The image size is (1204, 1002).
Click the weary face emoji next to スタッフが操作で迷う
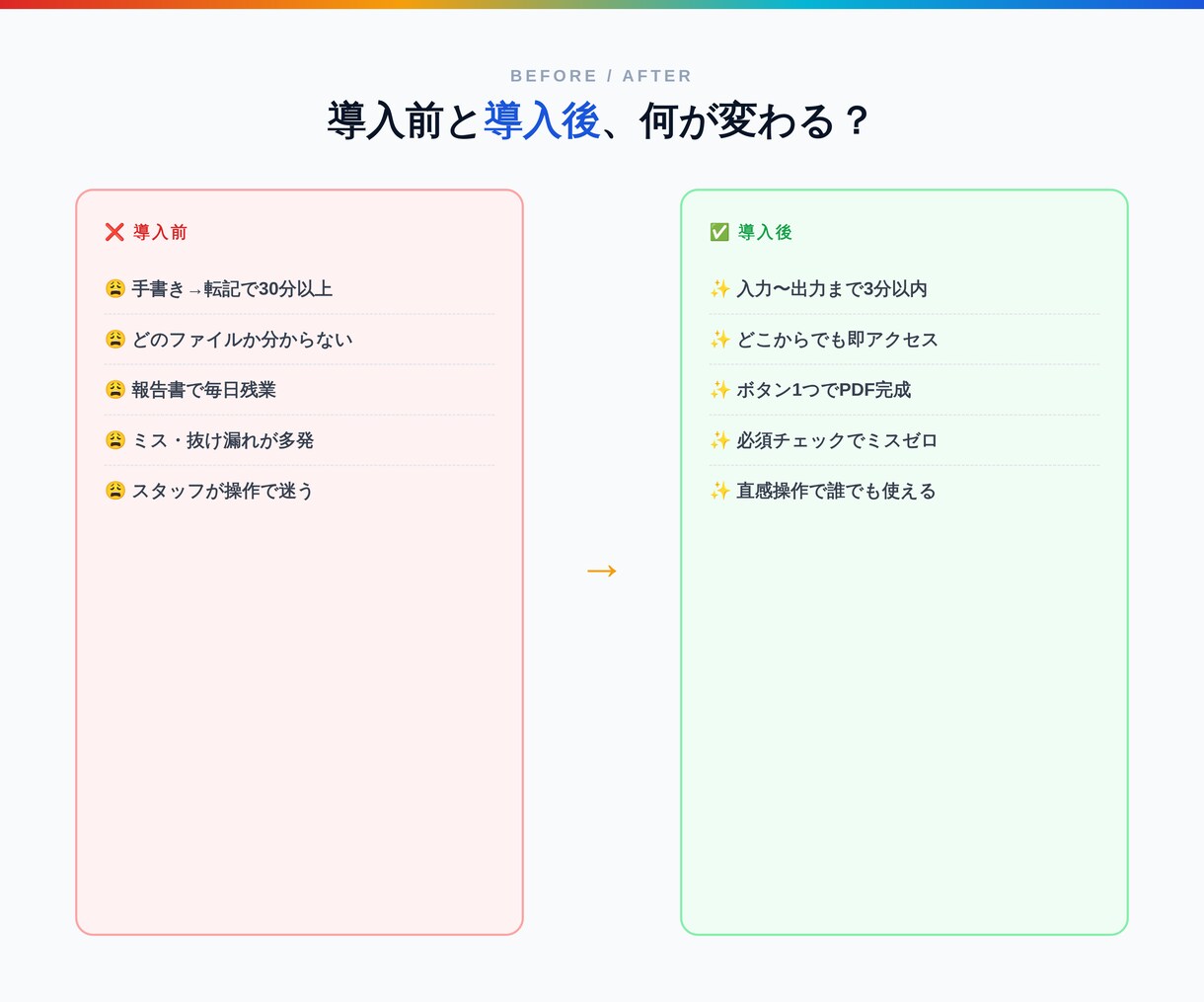click(115, 490)
